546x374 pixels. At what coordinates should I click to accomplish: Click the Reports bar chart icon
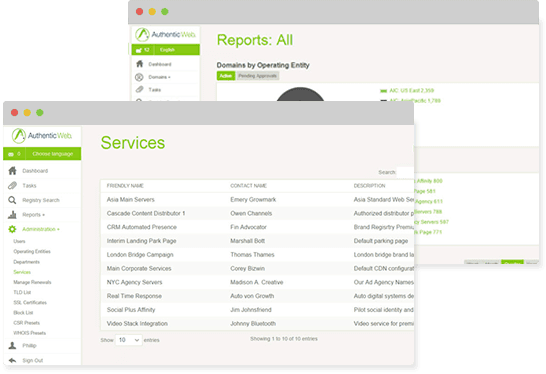(x=12, y=215)
